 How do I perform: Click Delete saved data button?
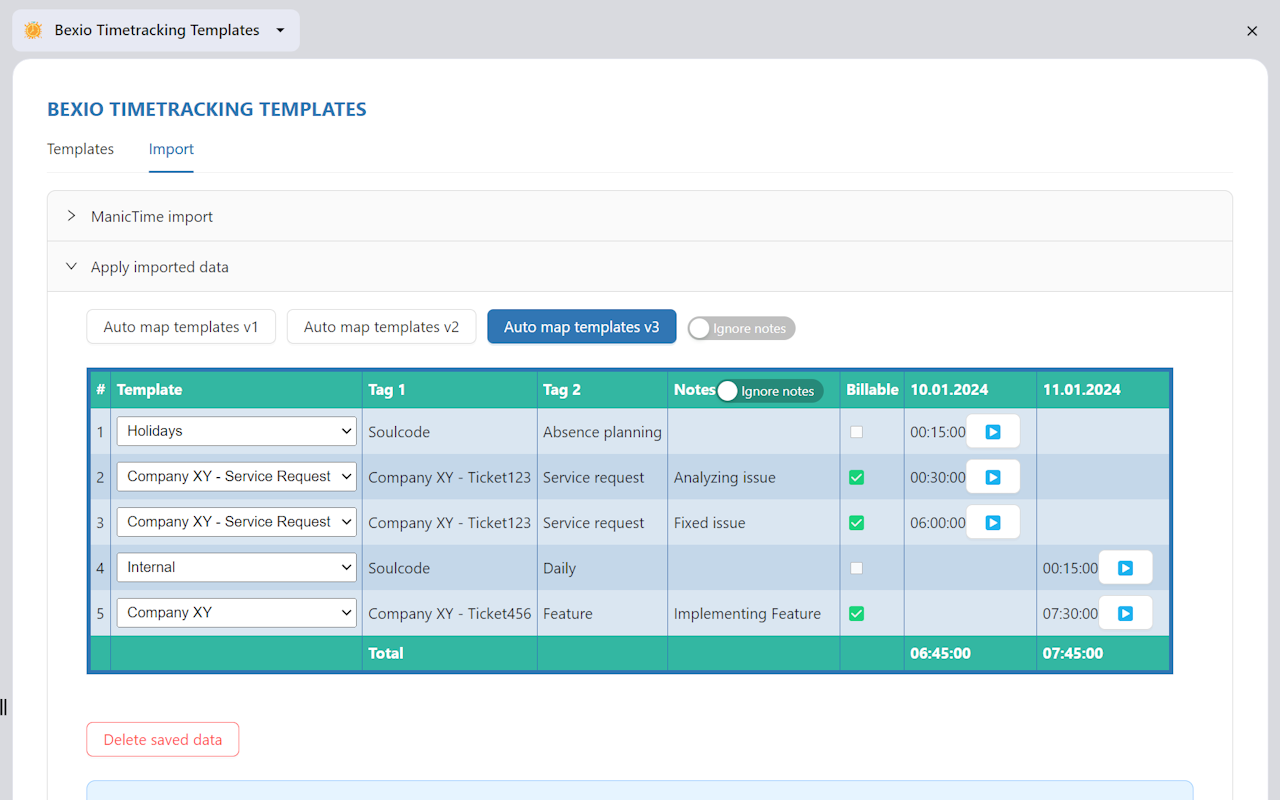tap(162, 740)
